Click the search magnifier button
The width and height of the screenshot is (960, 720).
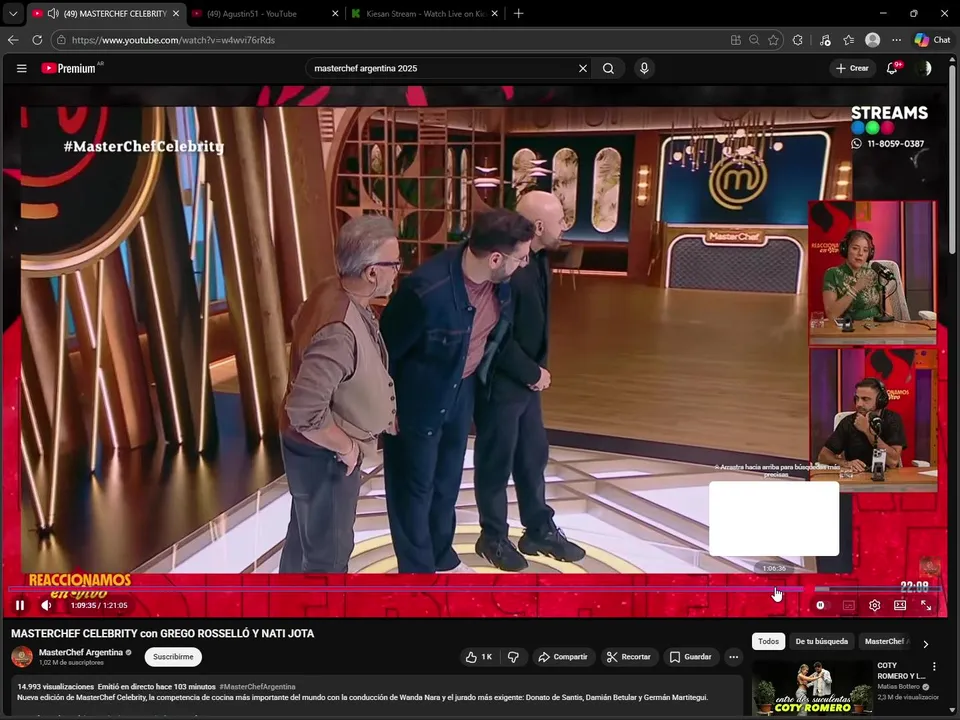tap(608, 68)
